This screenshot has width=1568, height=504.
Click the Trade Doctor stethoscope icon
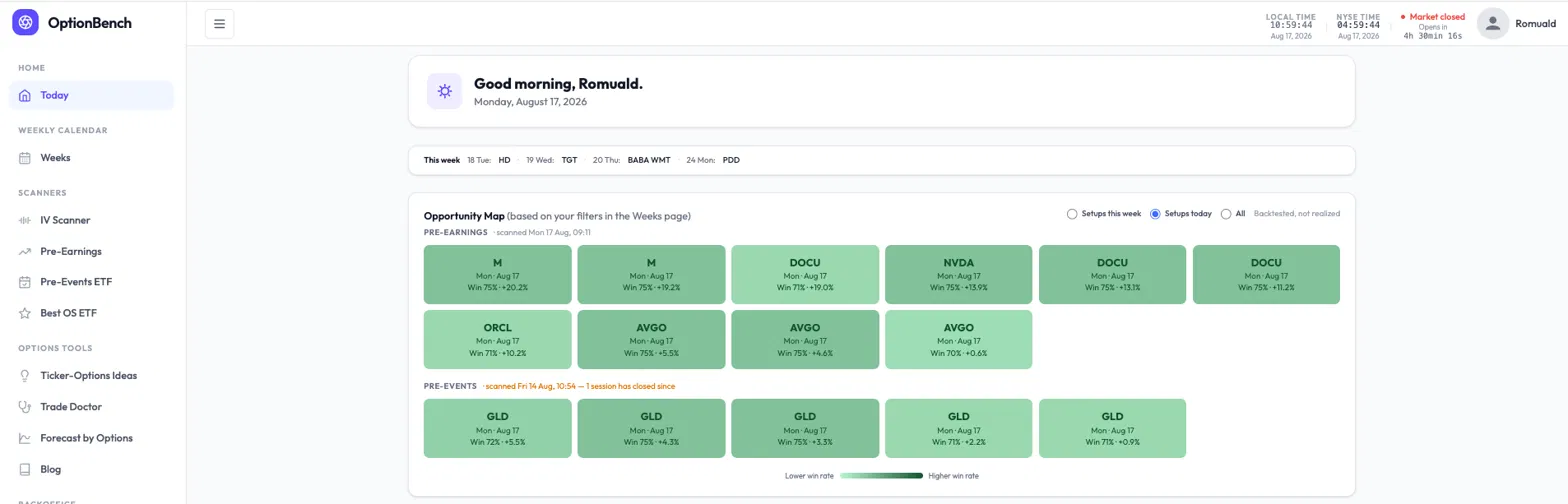pos(25,407)
